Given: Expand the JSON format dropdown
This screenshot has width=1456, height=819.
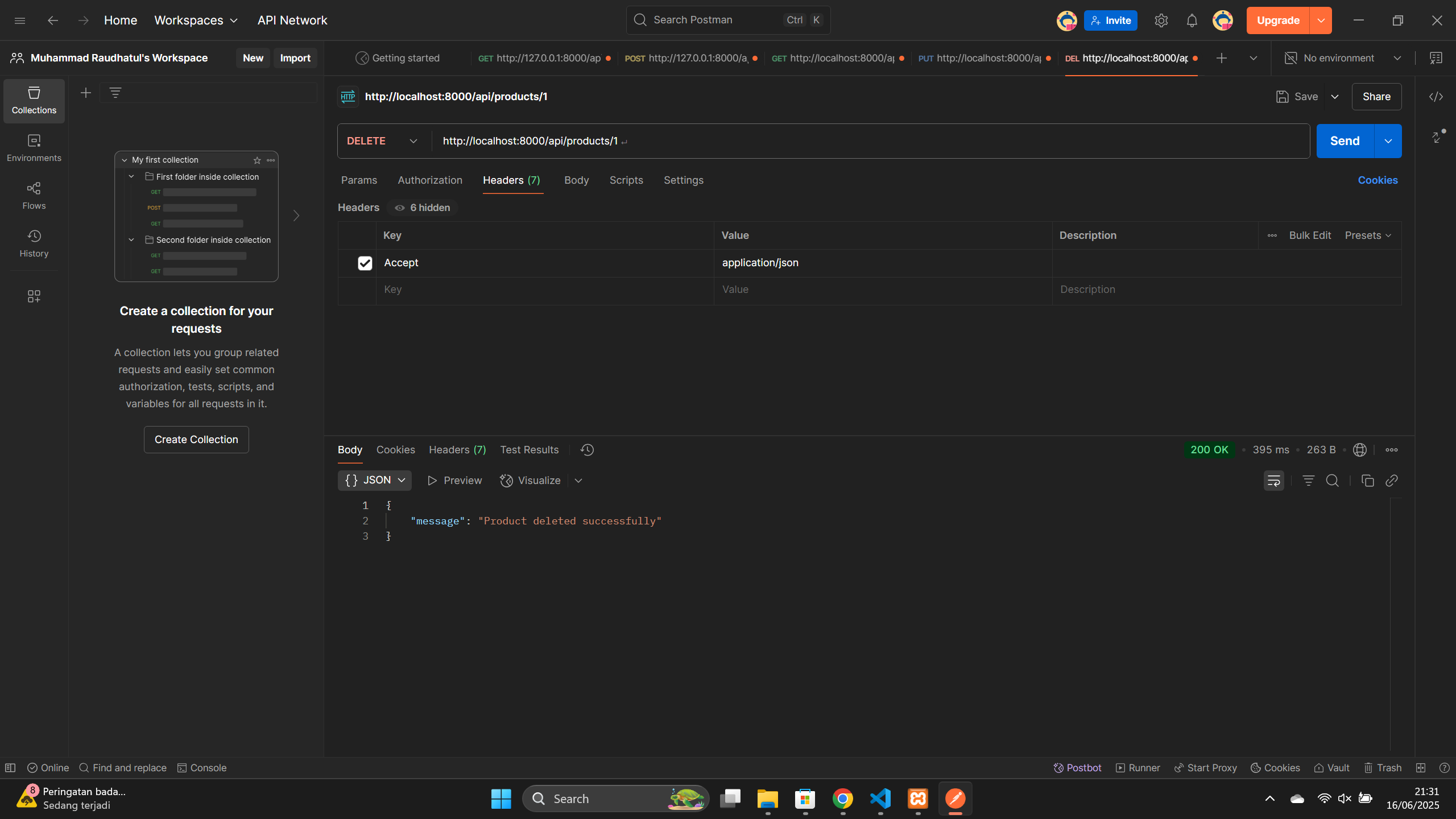Looking at the screenshot, I should coord(375,481).
